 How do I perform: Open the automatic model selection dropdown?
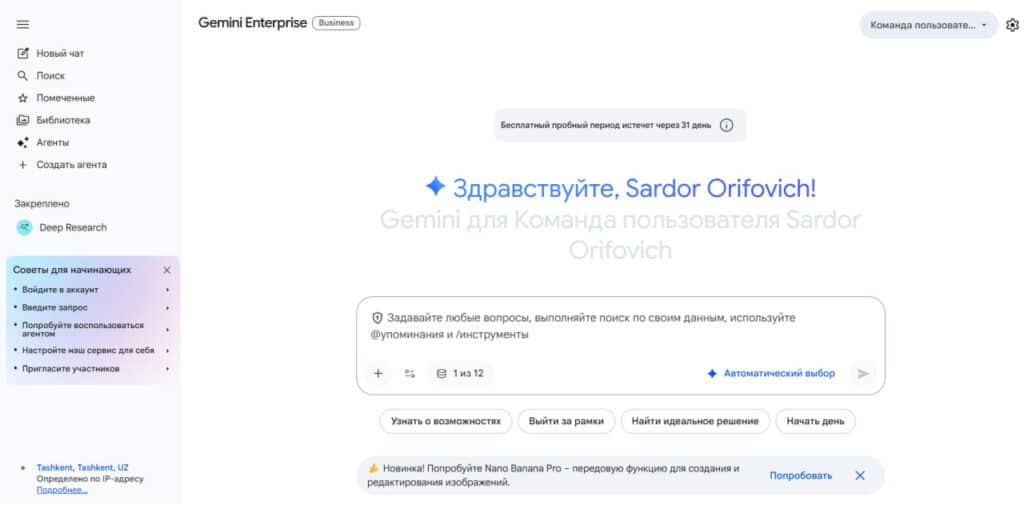(x=771, y=373)
